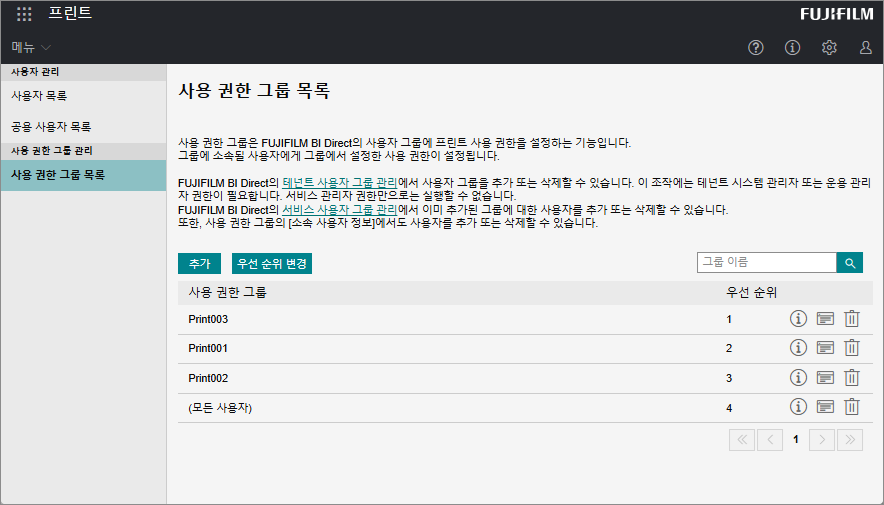
Task: Open member details icon for Print001
Action: point(825,348)
